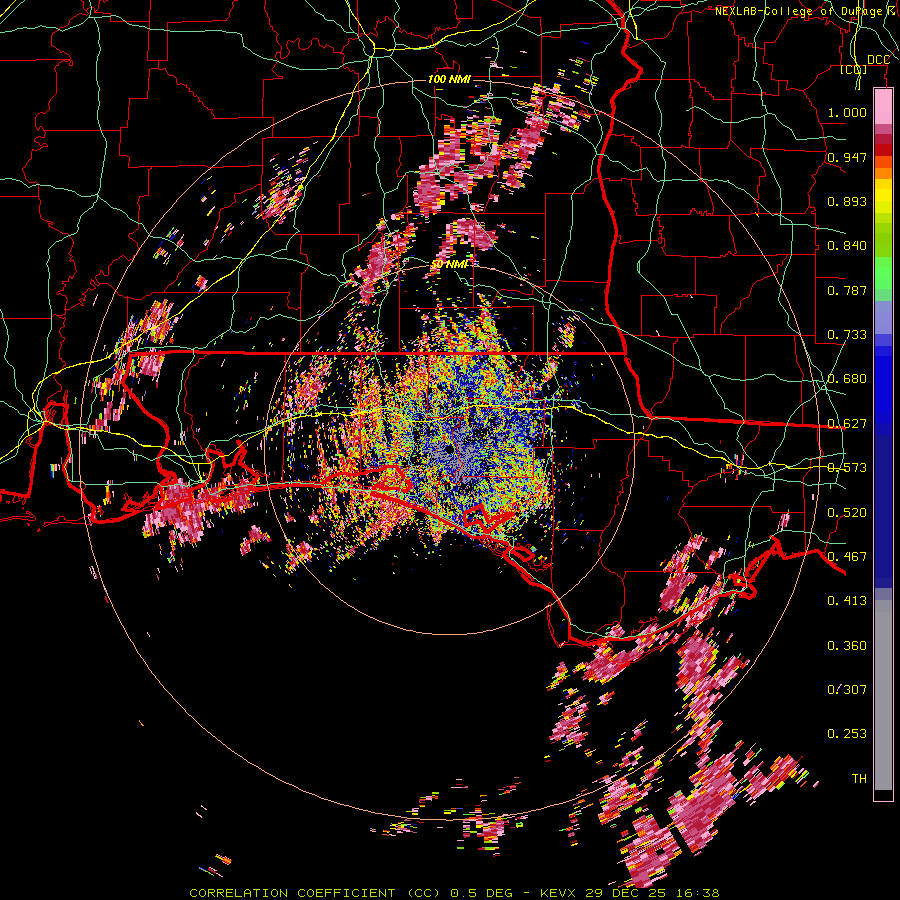The width and height of the screenshot is (900, 900).
Task: Select the 0.520 legend value
Action: (x=847, y=513)
